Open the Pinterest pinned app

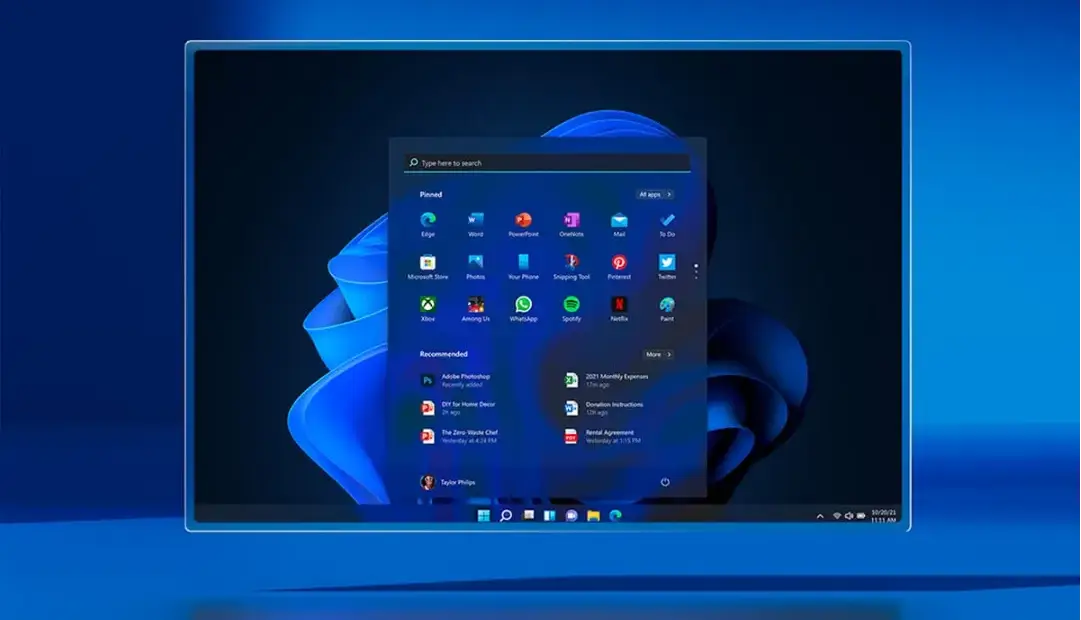[619, 263]
